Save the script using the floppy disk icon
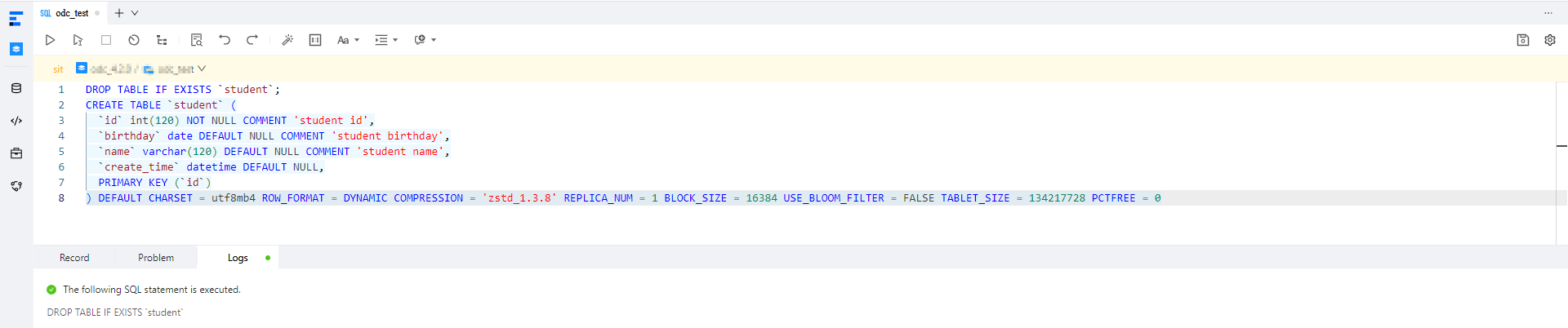This screenshot has height=328, width=1568. [1522, 40]
